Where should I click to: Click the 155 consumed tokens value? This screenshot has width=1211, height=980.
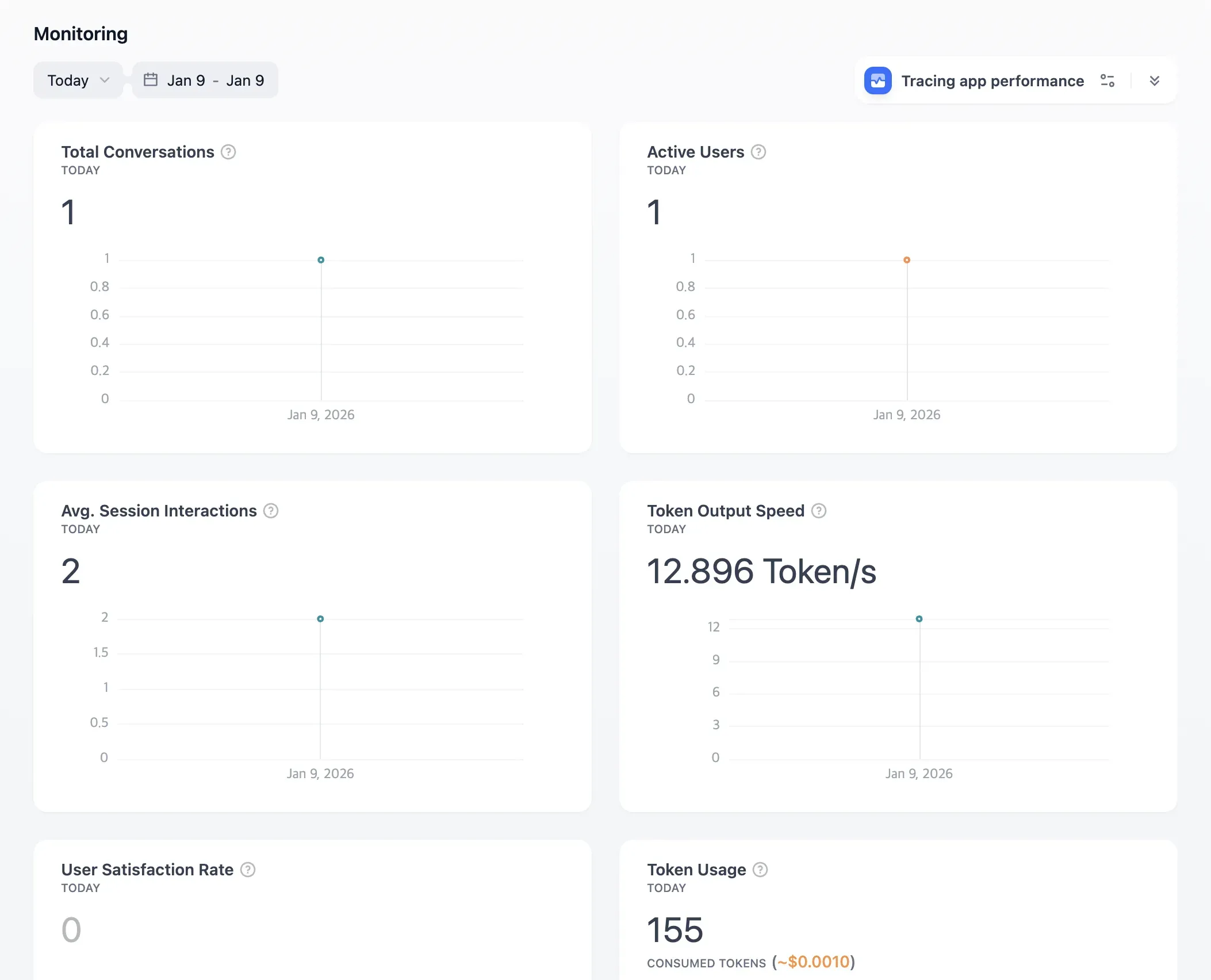point(674,931)
